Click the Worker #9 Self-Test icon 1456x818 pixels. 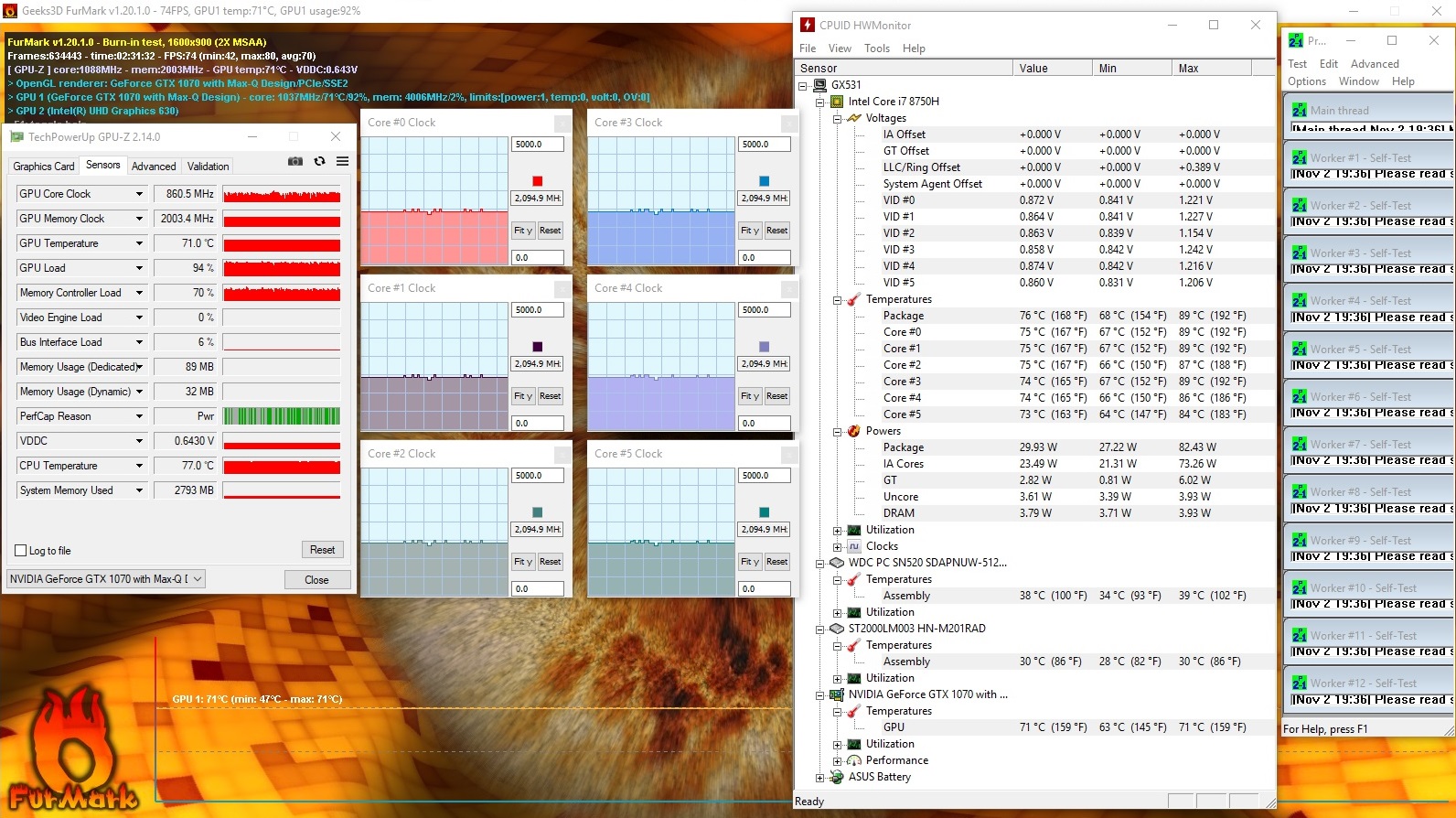point(1300,540)
